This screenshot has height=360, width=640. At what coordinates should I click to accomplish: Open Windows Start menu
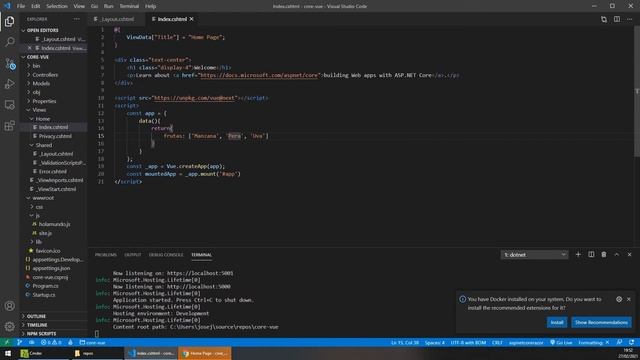(8, 353)
